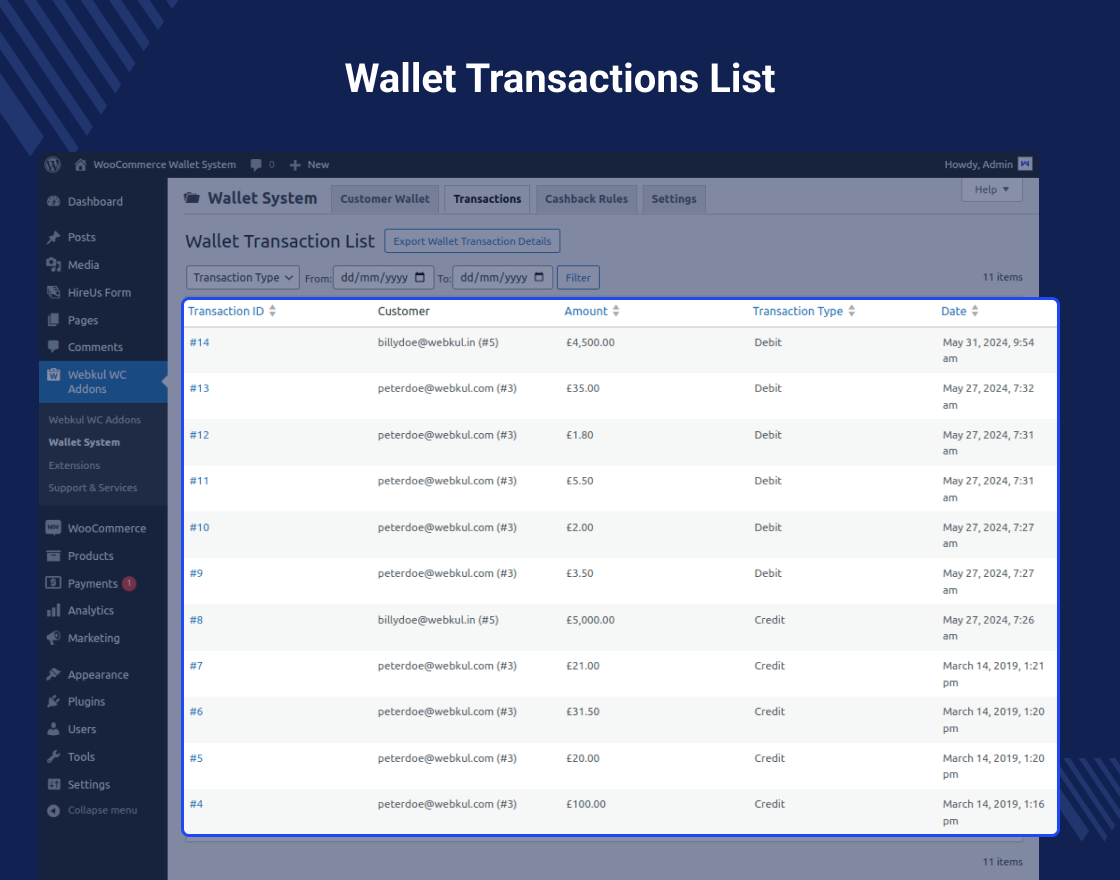Click Export Wallet Transaction Details
Viewport: 1120px width, 880px height.
click(472, 240)
